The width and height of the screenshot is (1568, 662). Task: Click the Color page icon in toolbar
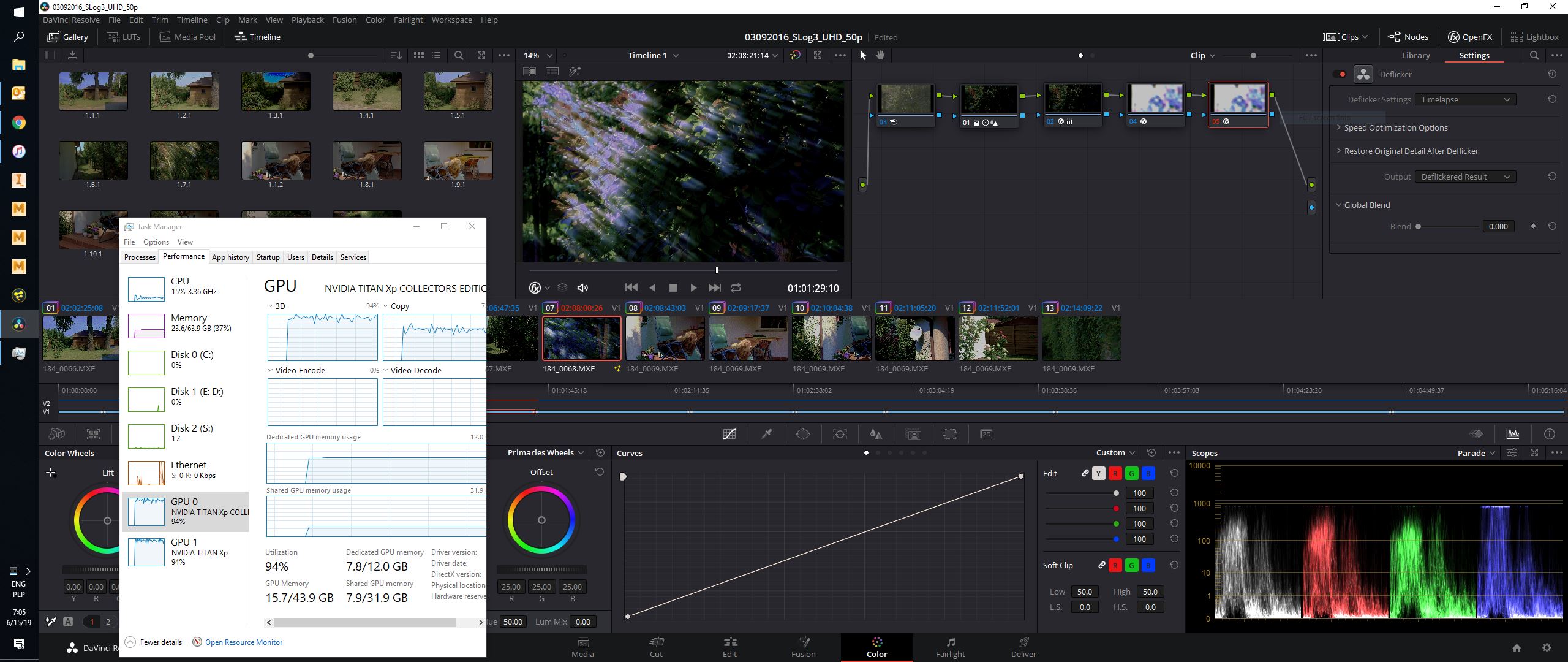[876, 645]
